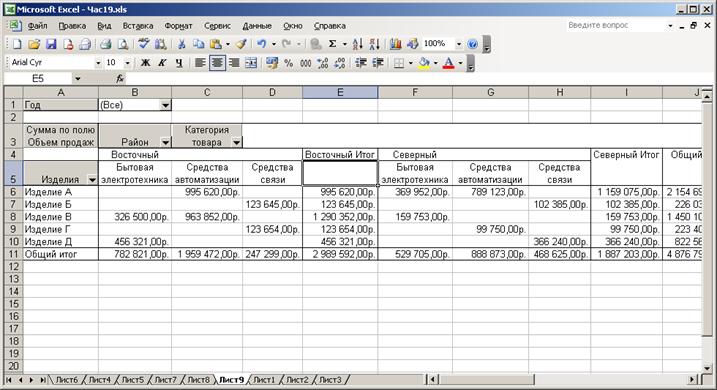Launch the Chart Wizard icon

click(x=396, y=44)
